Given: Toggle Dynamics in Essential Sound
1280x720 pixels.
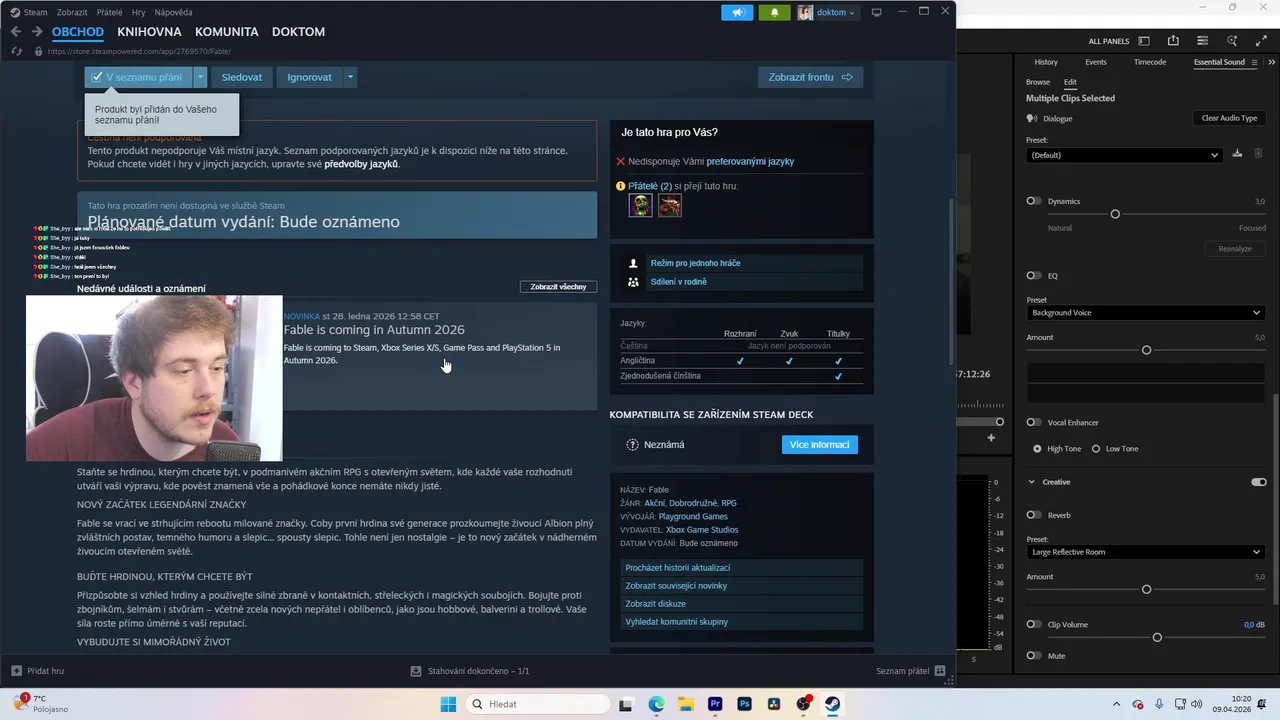Looking at the screenshot, I should coord(1034,201).
